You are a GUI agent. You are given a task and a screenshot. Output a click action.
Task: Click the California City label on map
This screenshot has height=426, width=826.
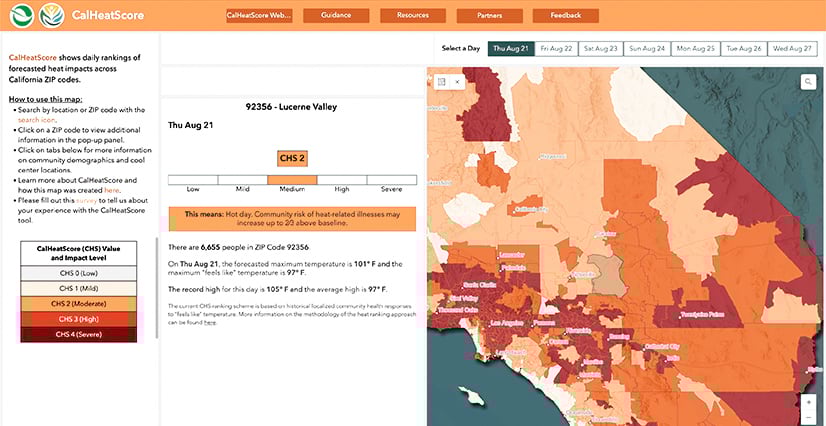(x=531, y=210)
